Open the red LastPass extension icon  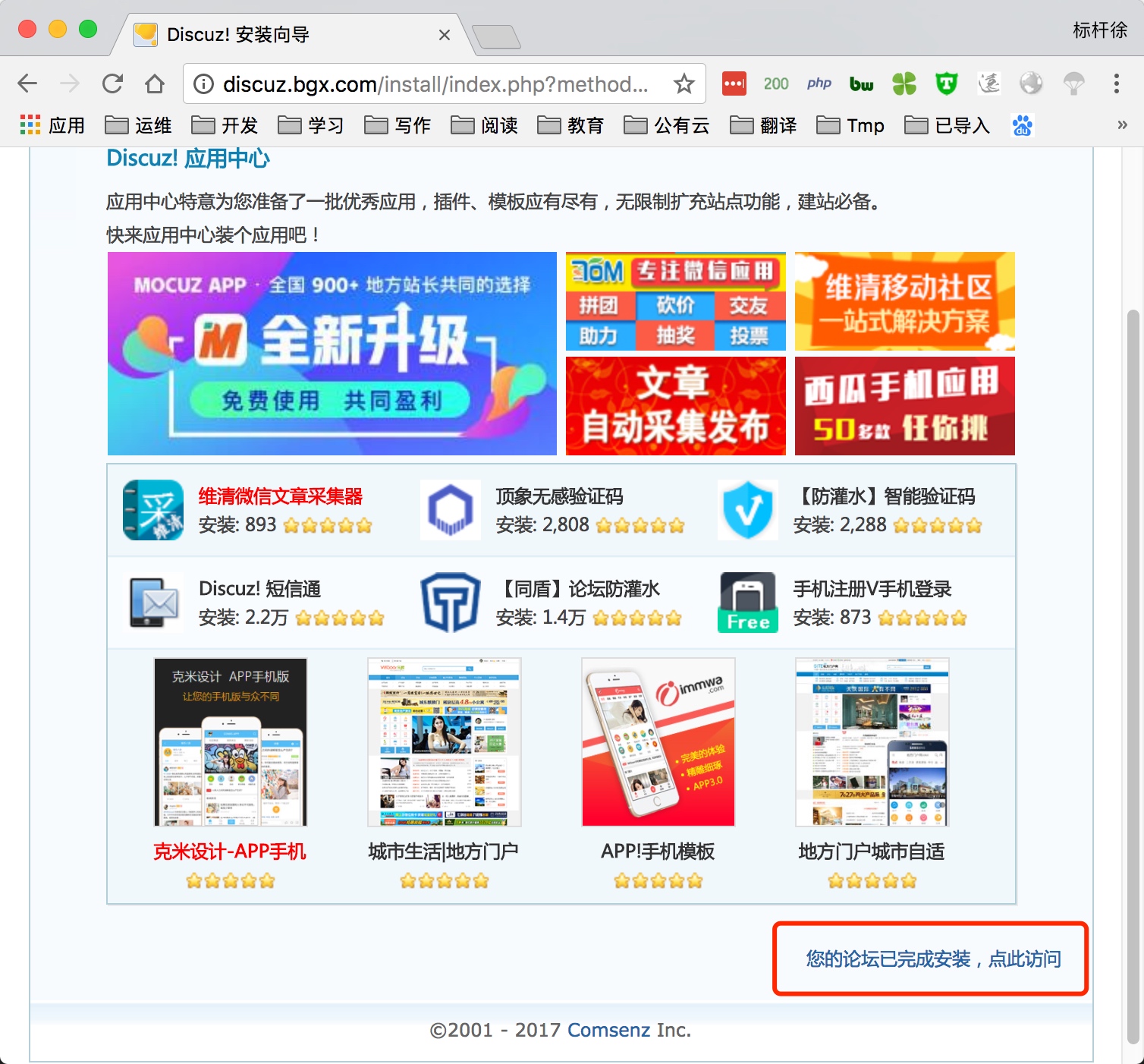click(x=734, y=83)
